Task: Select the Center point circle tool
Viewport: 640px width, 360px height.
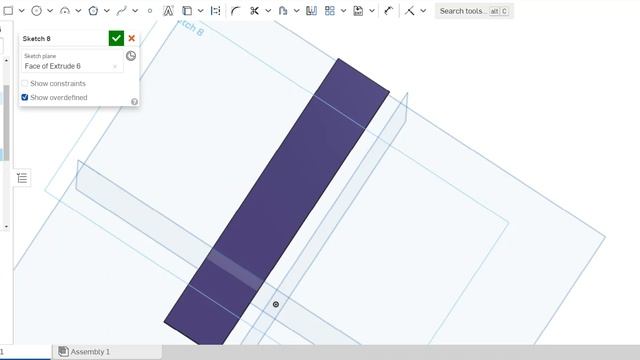Action: pyautogui.click(x=36, y=11)
